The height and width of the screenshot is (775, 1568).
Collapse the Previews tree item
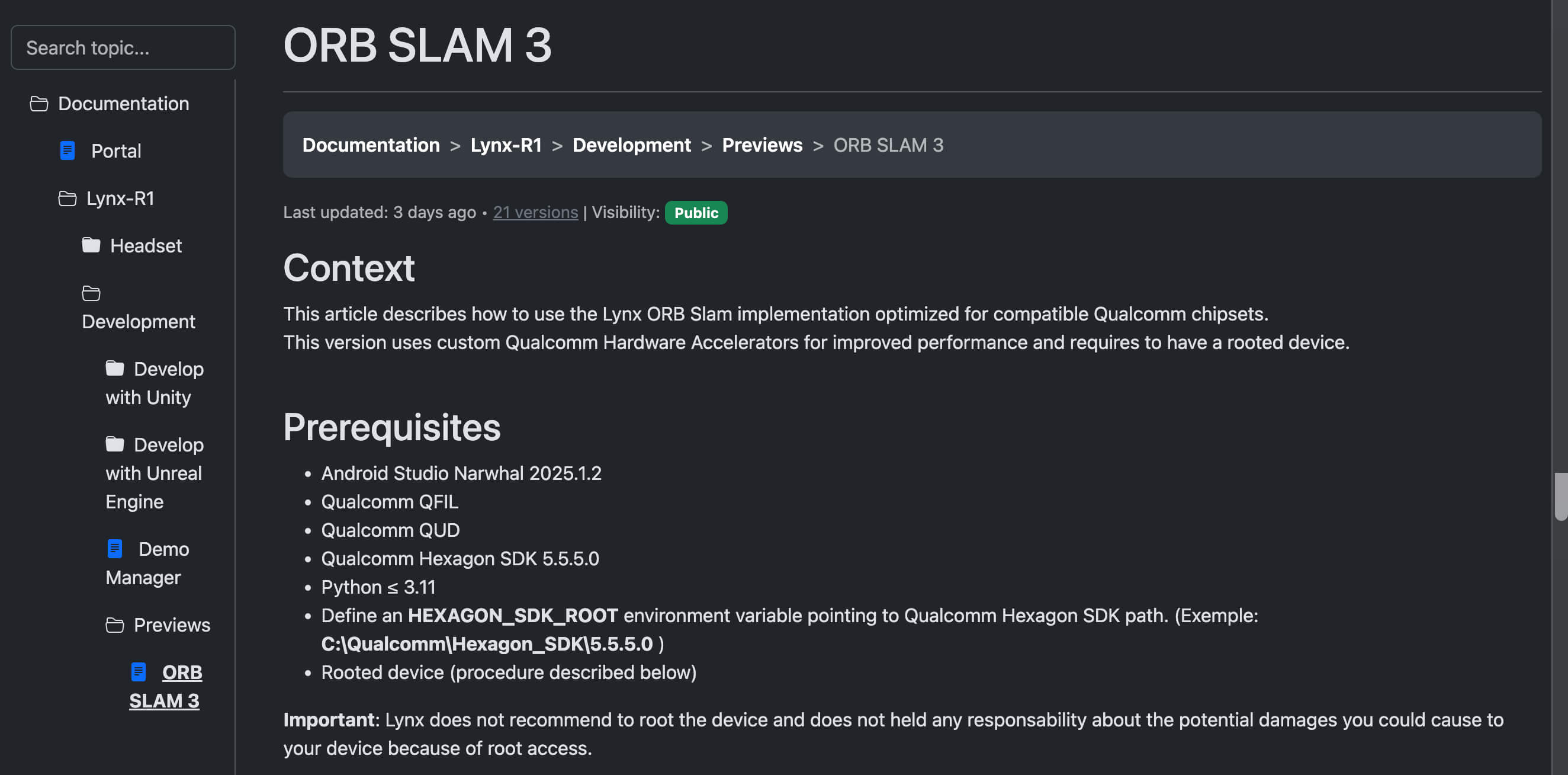click(x=172, y=625)
